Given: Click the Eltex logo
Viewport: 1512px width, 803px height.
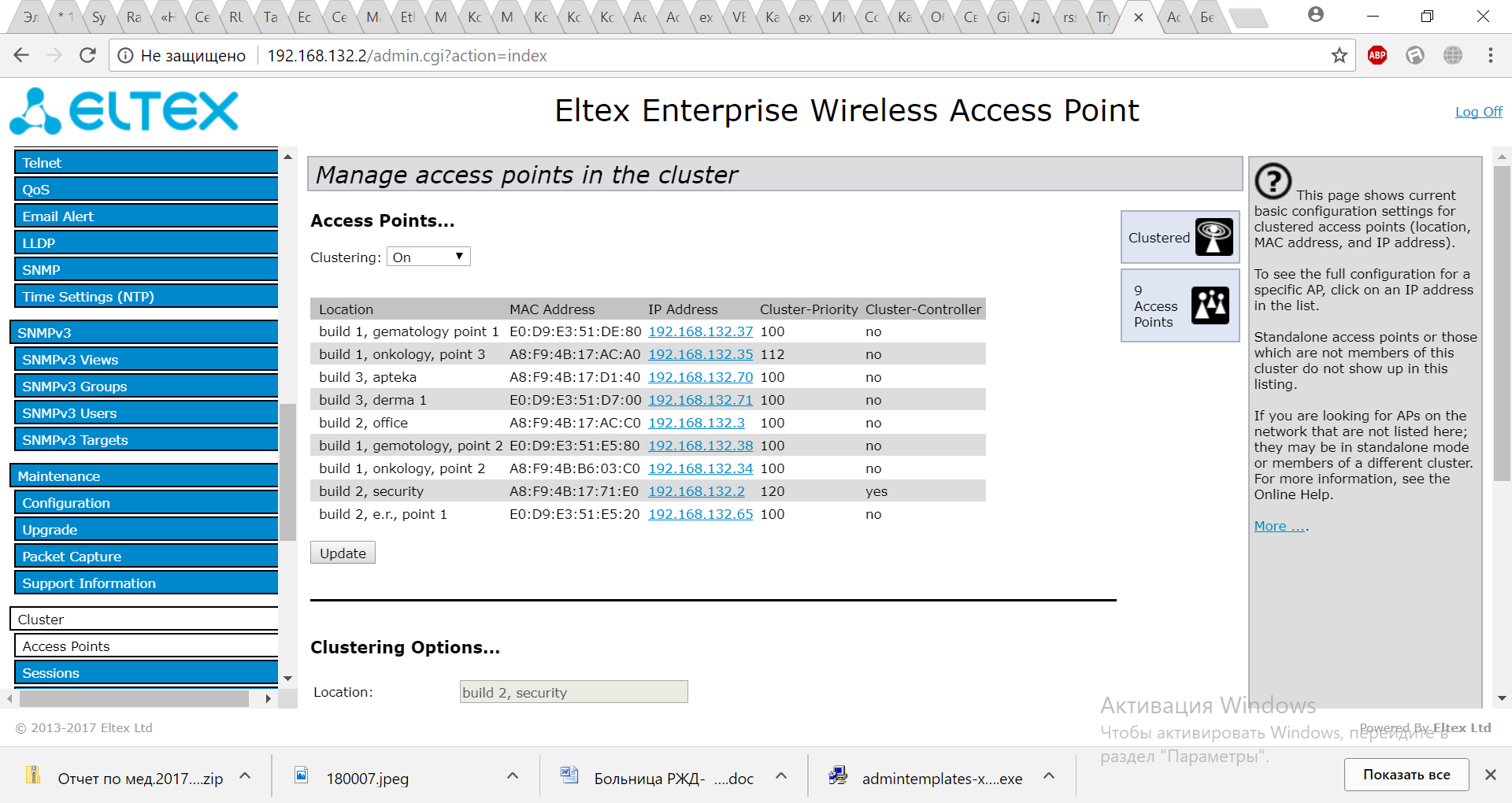Looking at the screenshot, I should [124, 111].
